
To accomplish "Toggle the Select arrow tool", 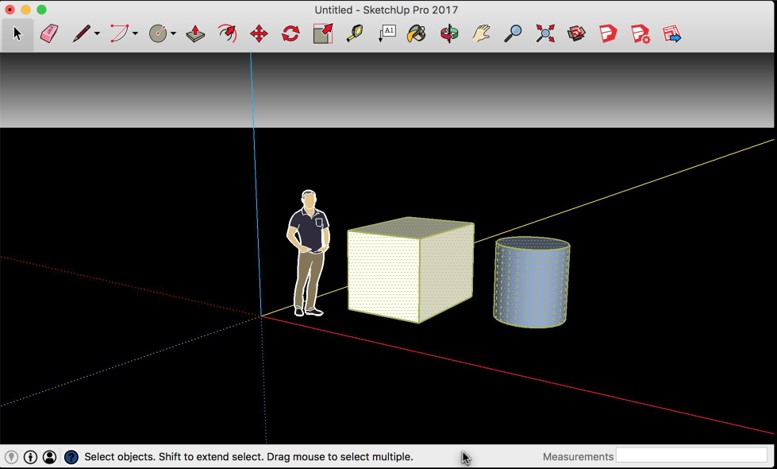I will [17, 34].
